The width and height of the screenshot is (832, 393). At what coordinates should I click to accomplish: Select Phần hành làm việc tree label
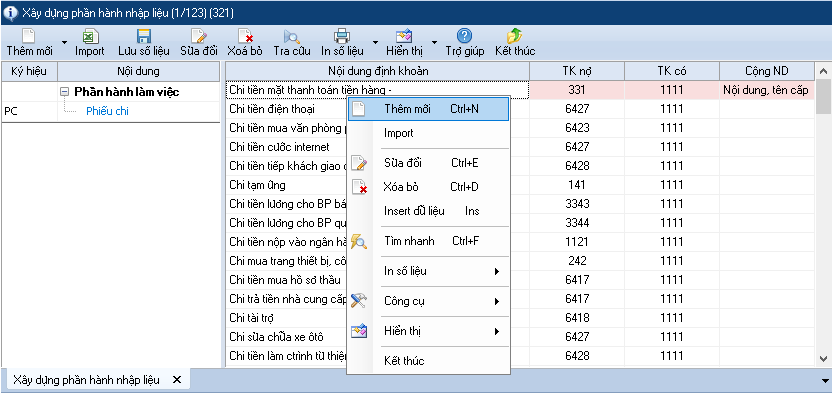(127, 92)
